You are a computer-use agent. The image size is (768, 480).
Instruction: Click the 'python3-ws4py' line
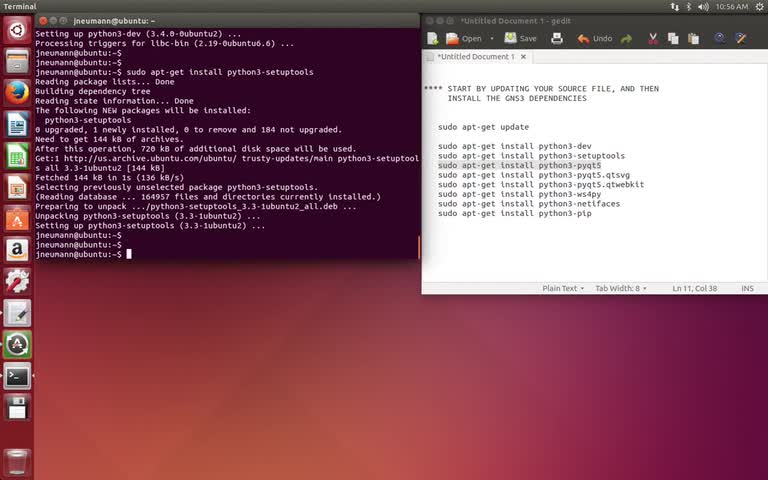(x=519, y=194)
